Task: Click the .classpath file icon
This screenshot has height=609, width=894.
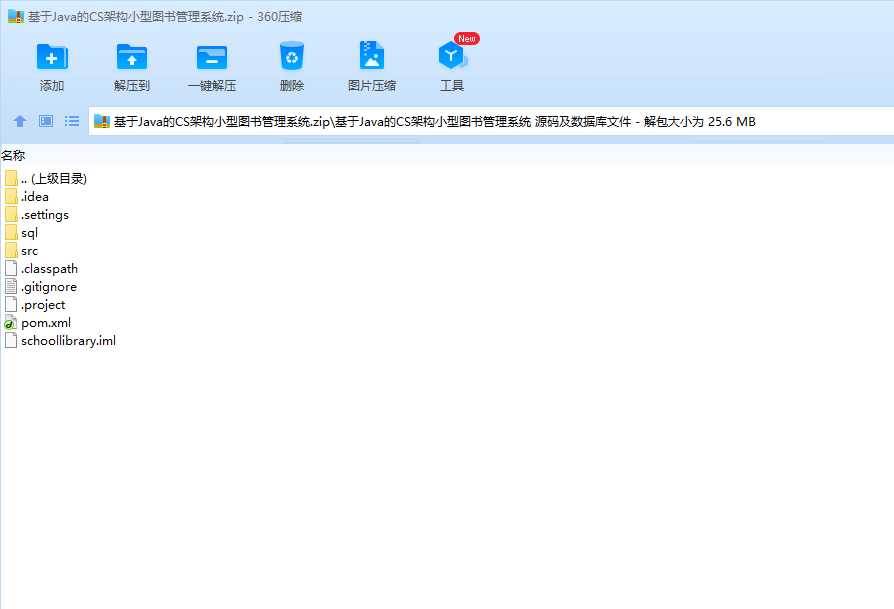Action: click(11, 269)
